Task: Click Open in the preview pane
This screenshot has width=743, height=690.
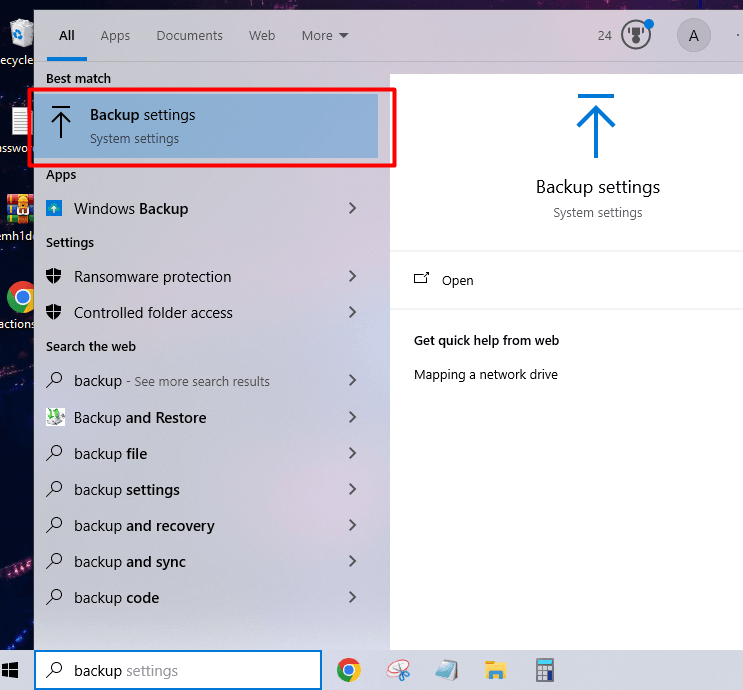Action: coord(457,281)
